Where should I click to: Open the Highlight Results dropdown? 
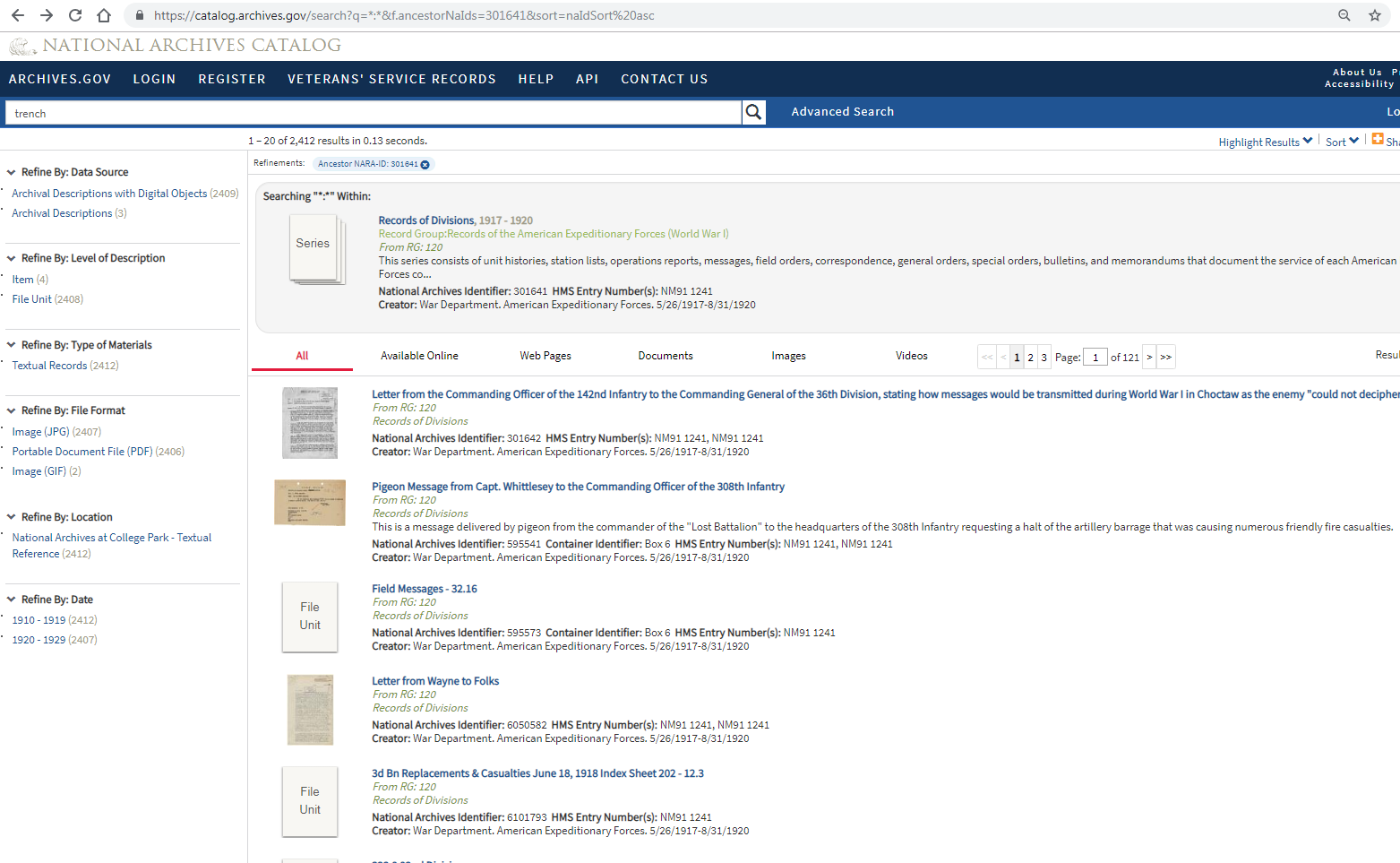[1266, 142]
